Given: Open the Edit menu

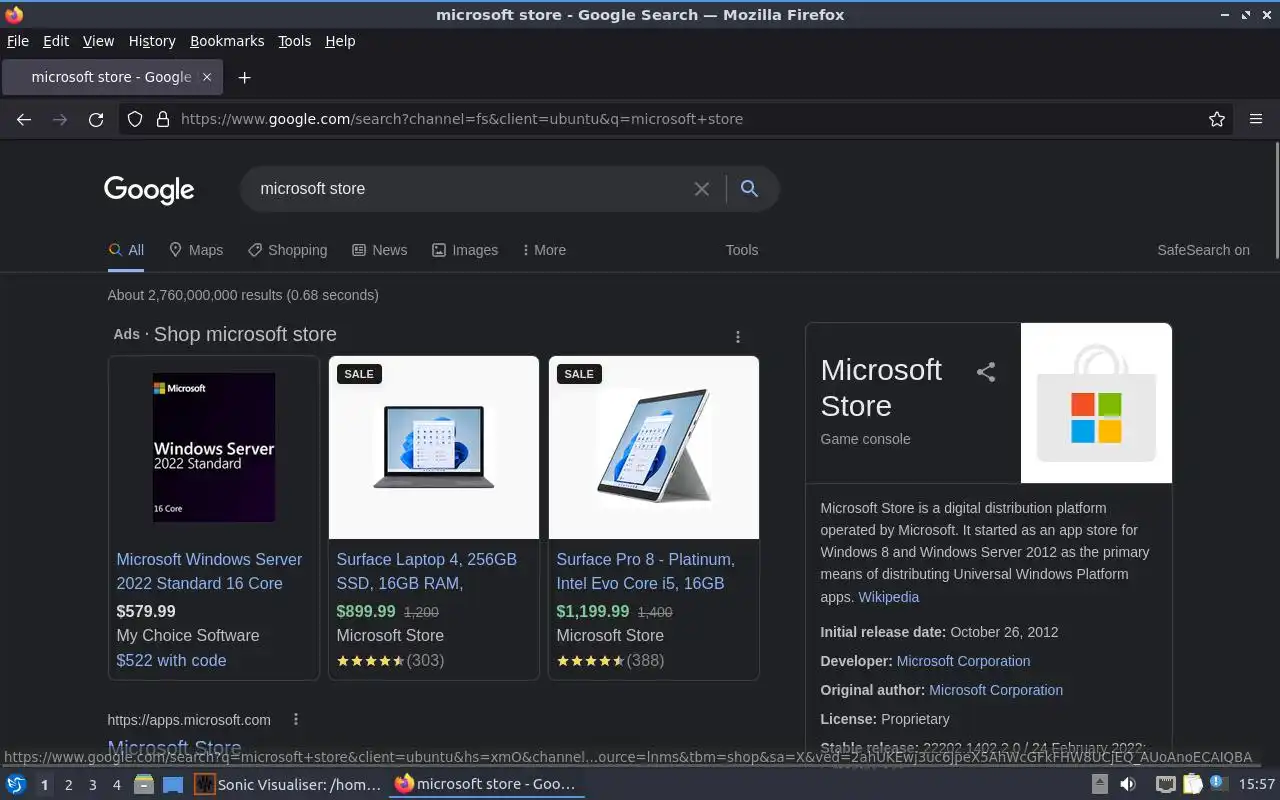Looking at the screenshot, I should [x=56, y=41].
